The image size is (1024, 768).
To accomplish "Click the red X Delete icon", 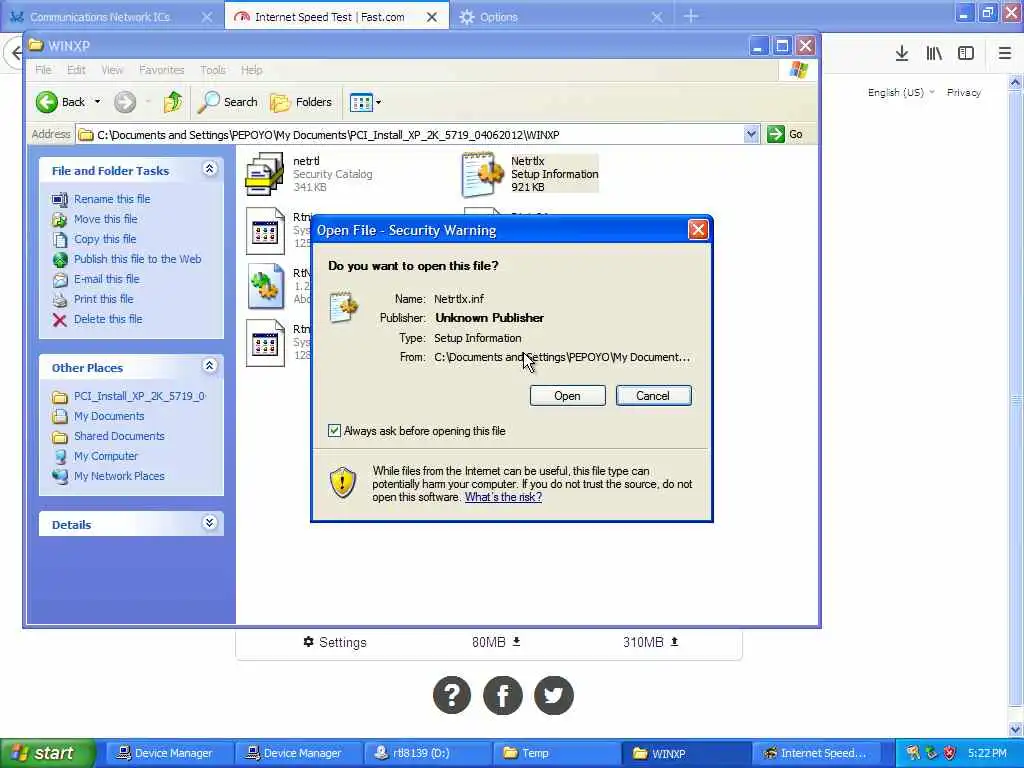I will tap(59, 320).
